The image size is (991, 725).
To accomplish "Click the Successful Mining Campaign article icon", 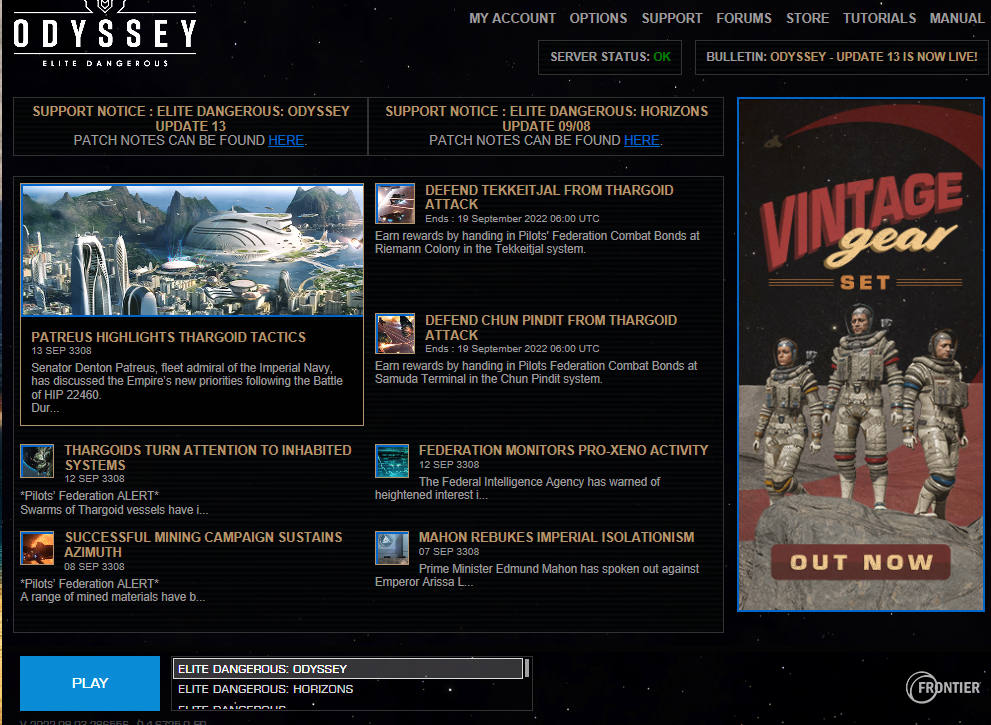I will (x=37, y=548).
